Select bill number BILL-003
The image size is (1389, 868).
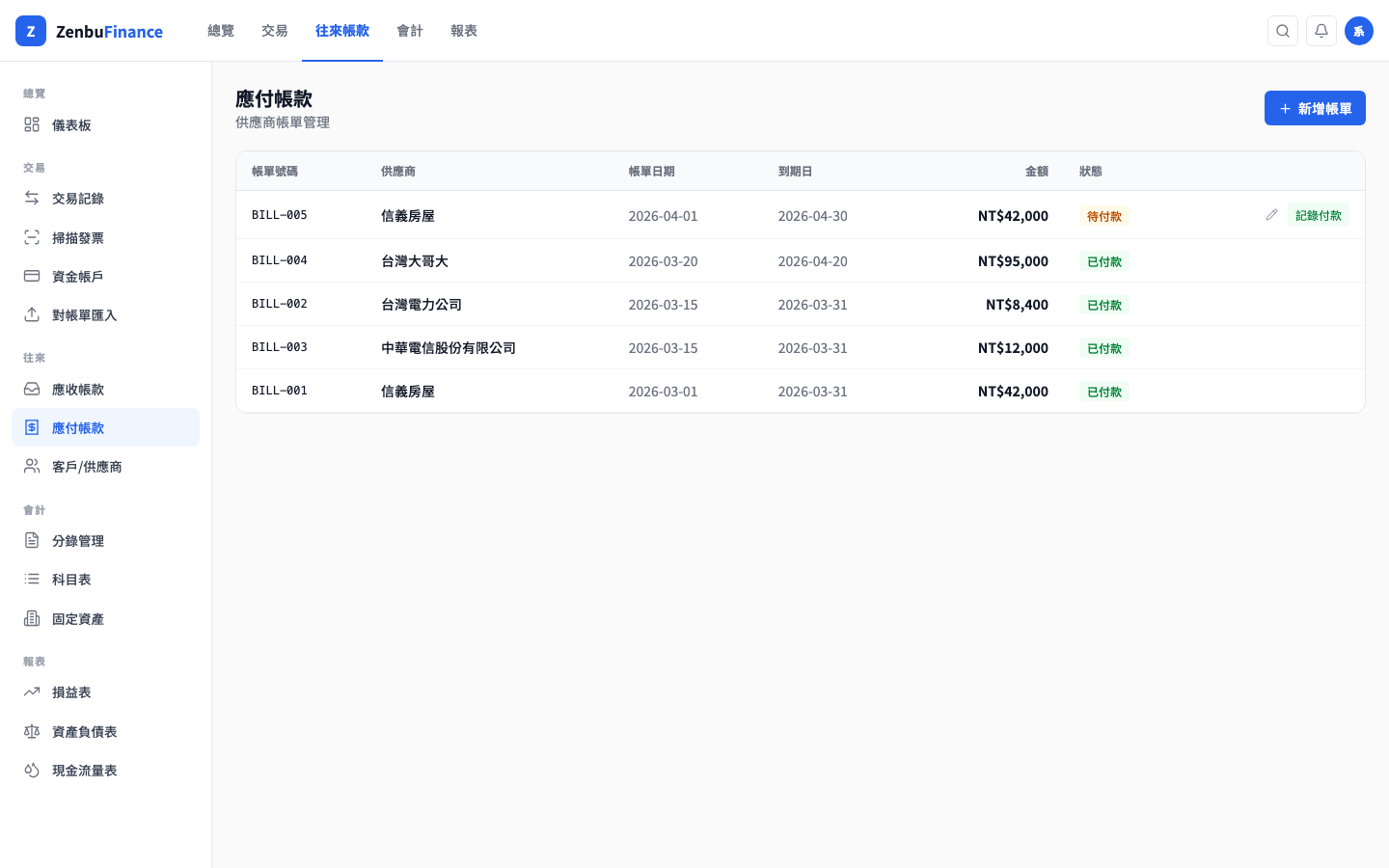(280, 347)
